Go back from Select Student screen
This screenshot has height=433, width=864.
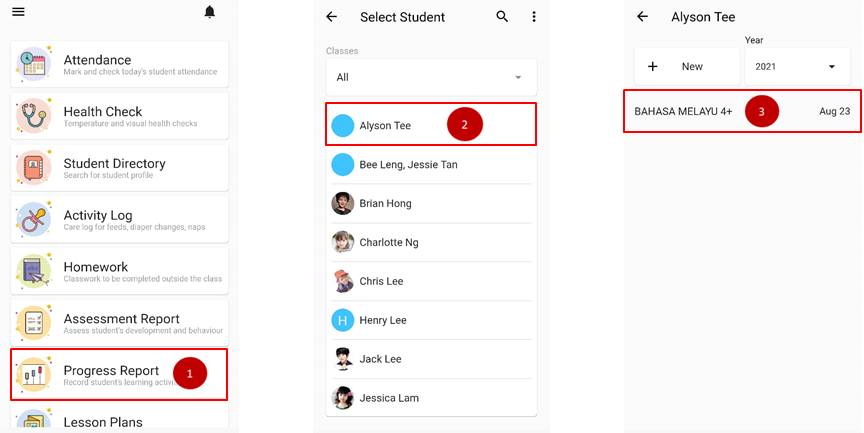tap(332, 17)
